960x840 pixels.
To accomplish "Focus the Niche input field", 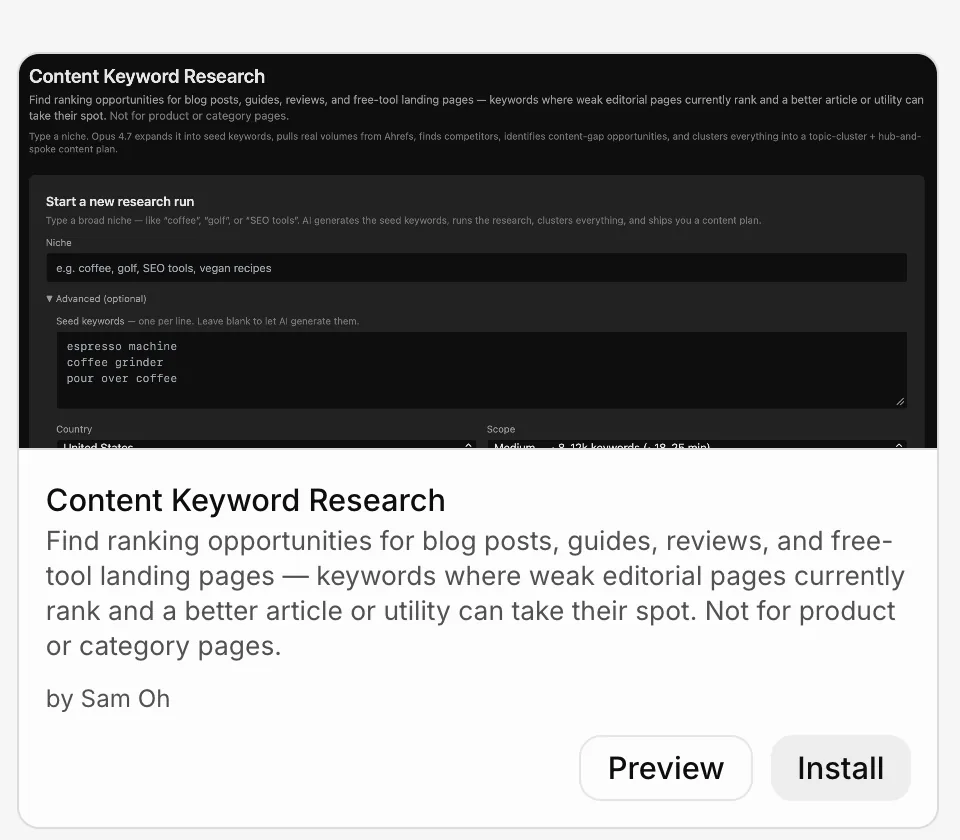I will [476, 268].
